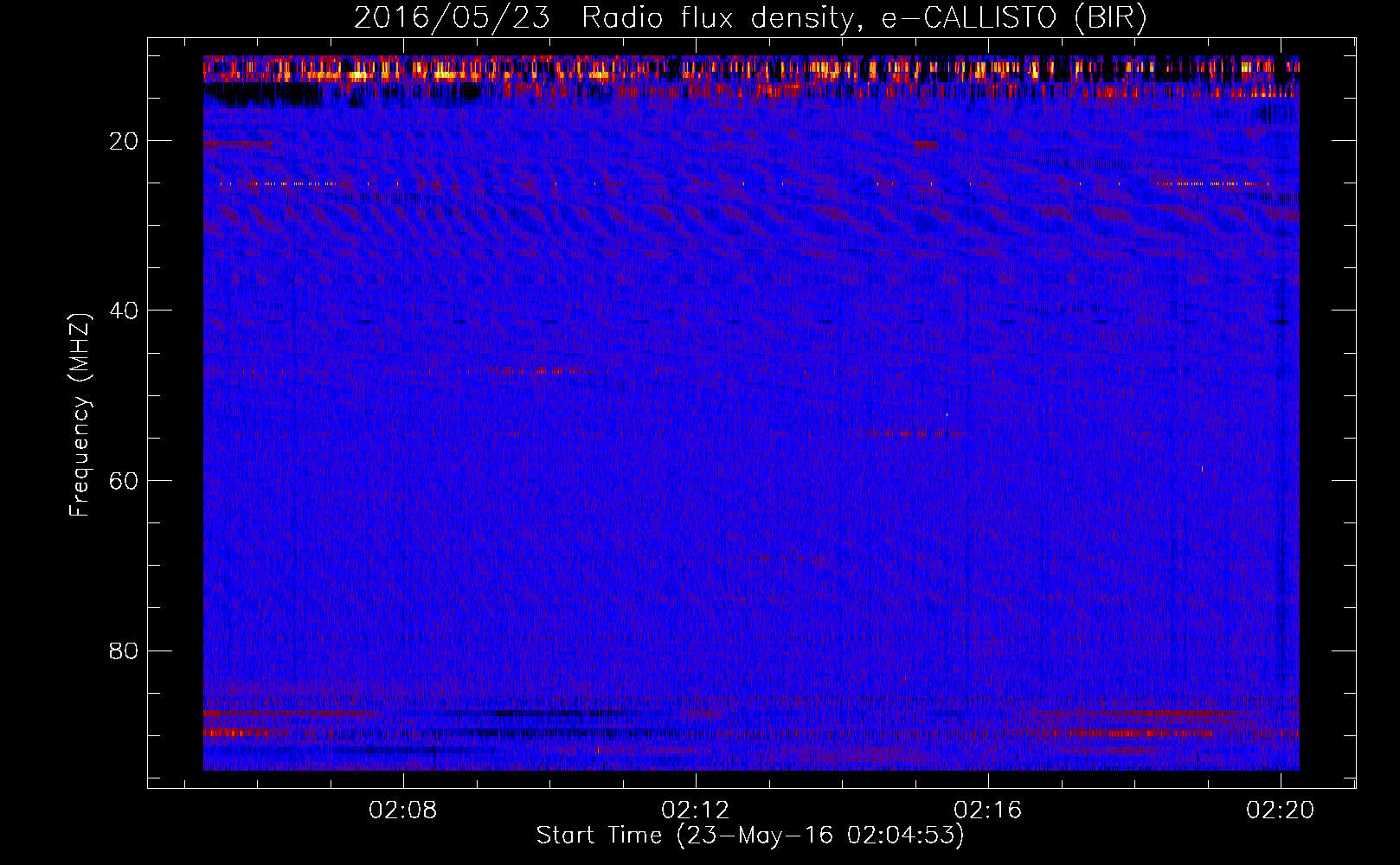Click the '40' frequency tick label

pyautogui.click(x=124, y=311)
